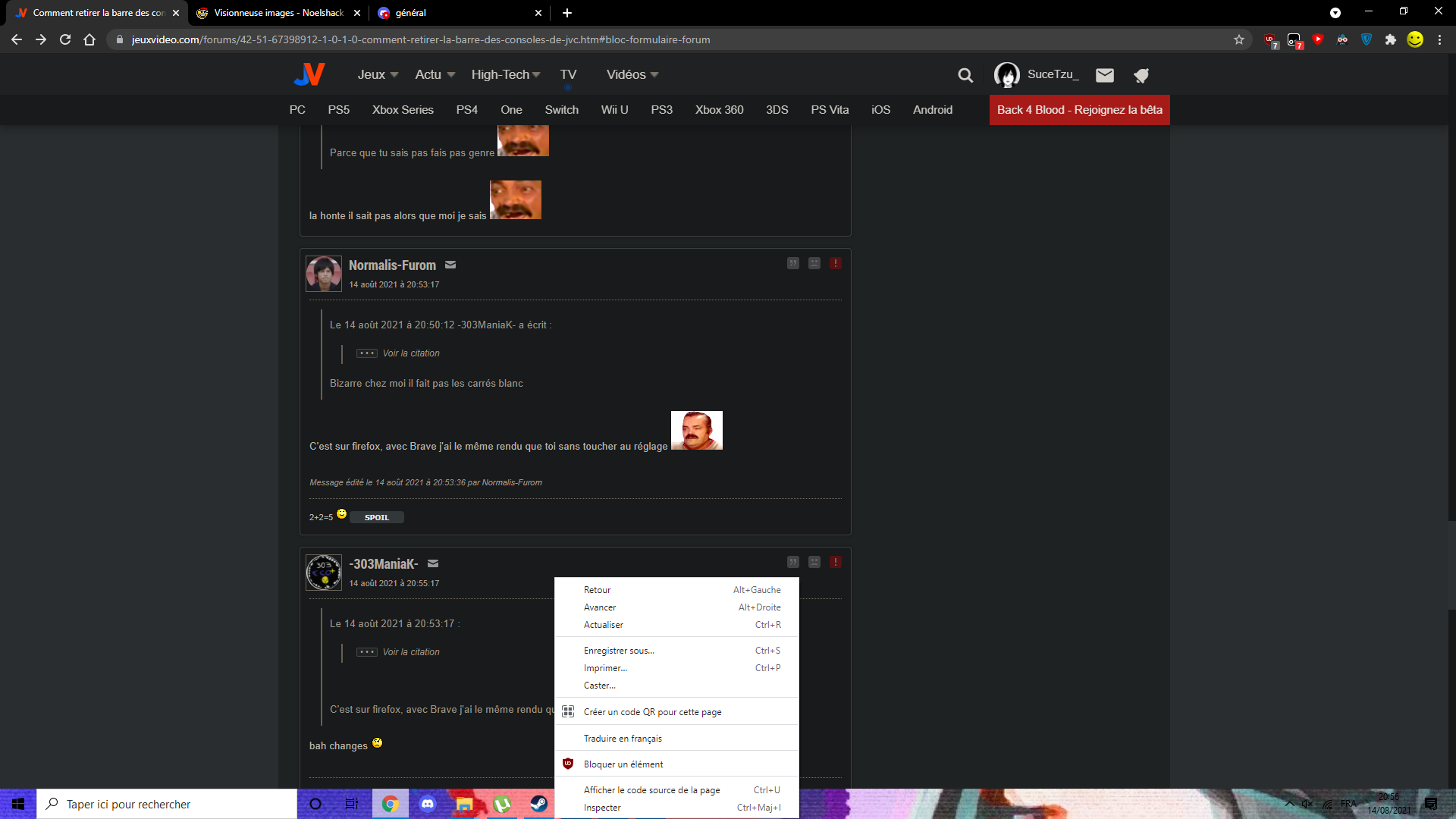Open private messages envelope in header
Image resolution: width=1456 pixels, height=819 pixels.
1105,74
